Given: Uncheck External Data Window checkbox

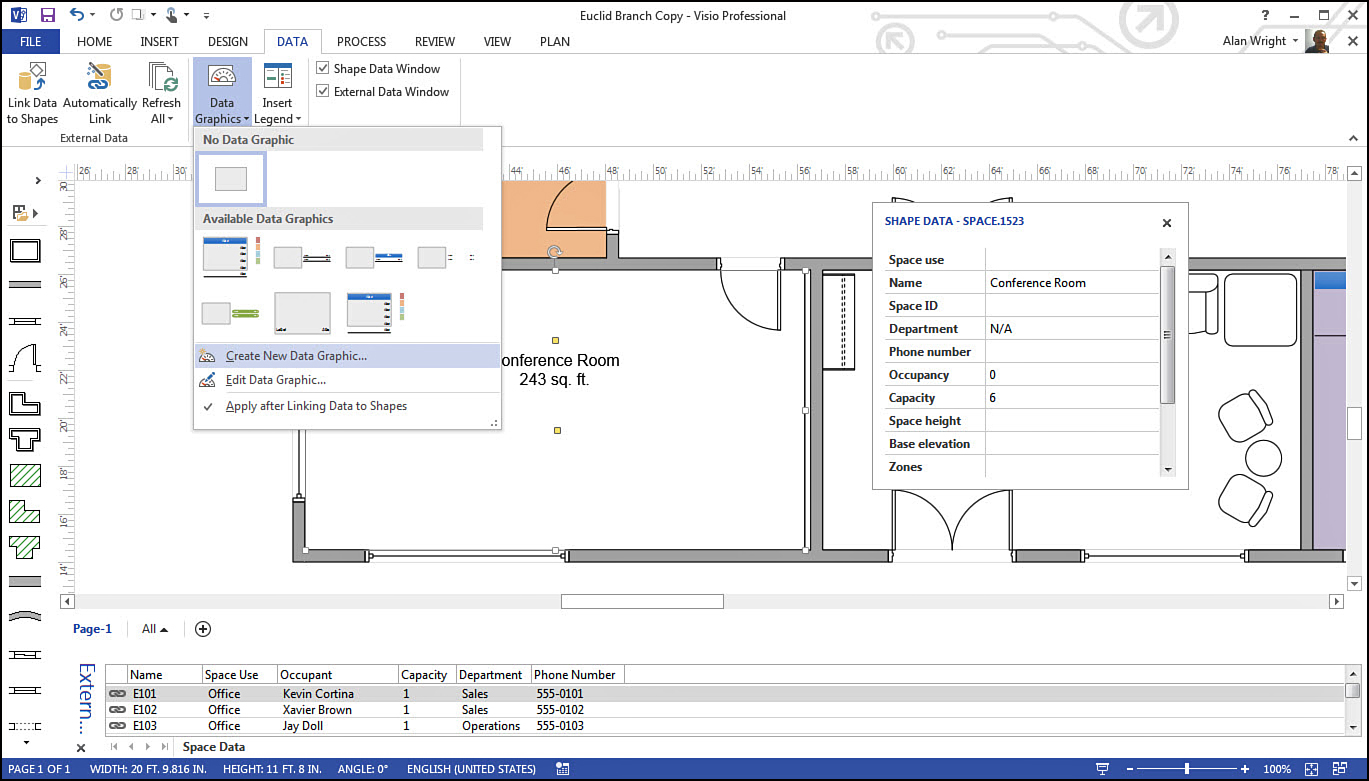Looking at the screenshot, I should click(323, 91).
